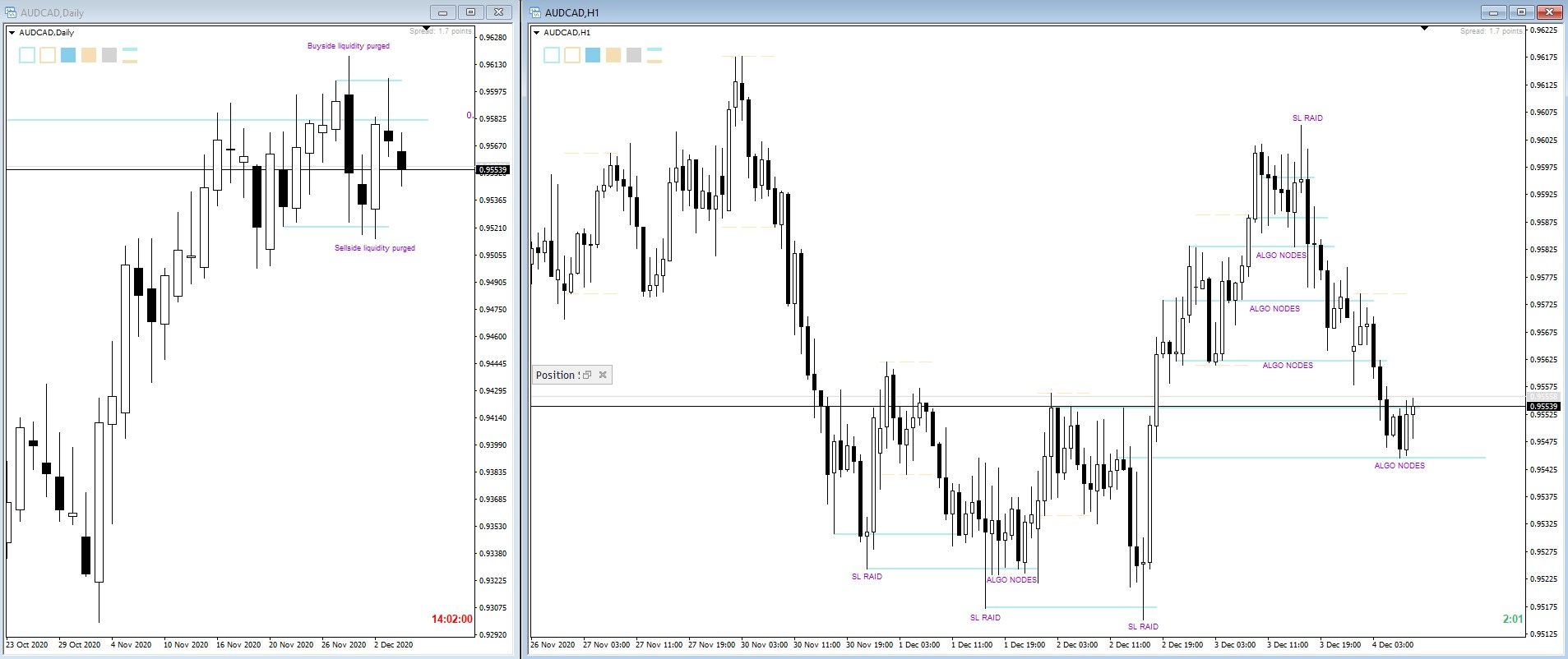Click the chart shift triangle in the H1 chart
Screen dimensions: 1568x659
(x=1425, y=29)
